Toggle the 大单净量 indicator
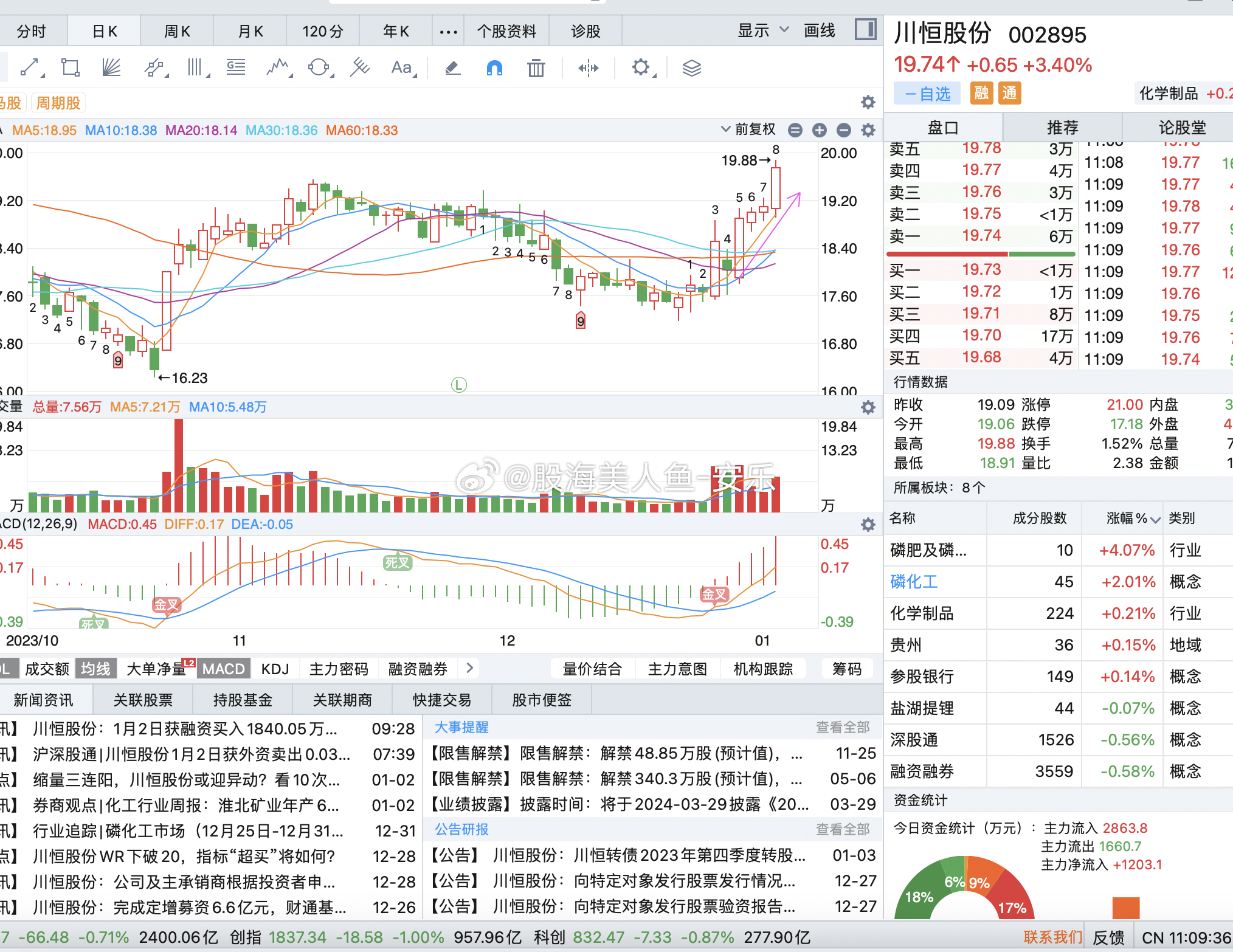This screenshot has width=1233, height=952. pos(156,669)
